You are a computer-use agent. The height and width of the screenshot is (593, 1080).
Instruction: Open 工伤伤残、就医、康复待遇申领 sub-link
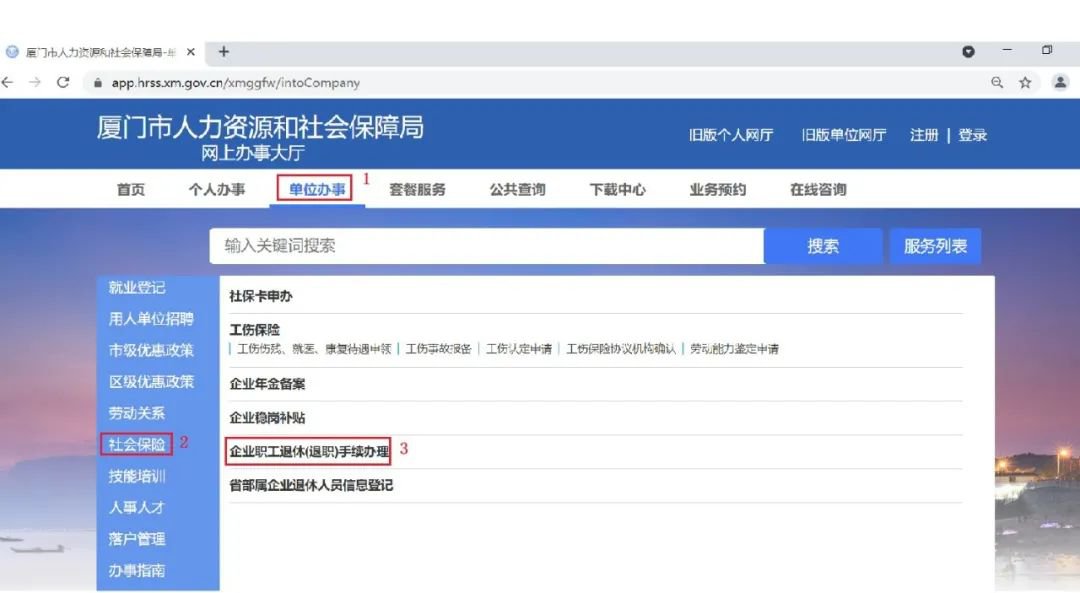(x=314, y=348)
